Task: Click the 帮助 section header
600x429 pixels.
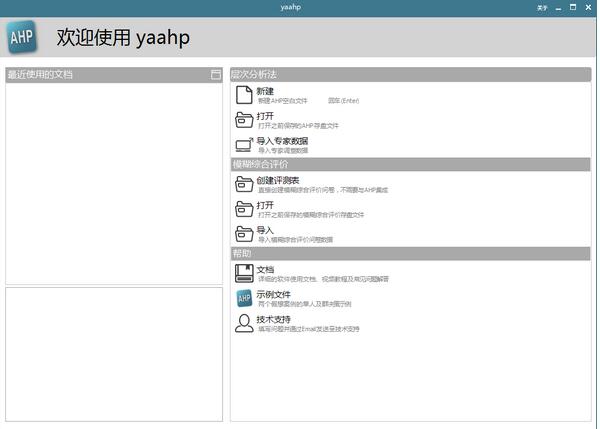Action: coord(411,253)
